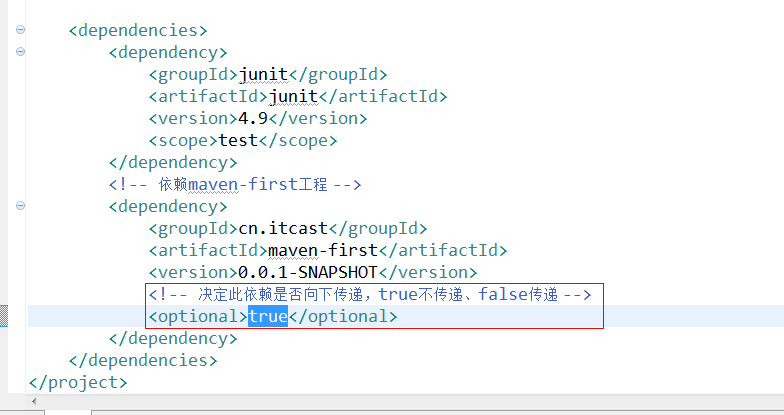Click the opening <optional> tag
The width and height of the screenshot is (784, 415).
coord(197,316)
